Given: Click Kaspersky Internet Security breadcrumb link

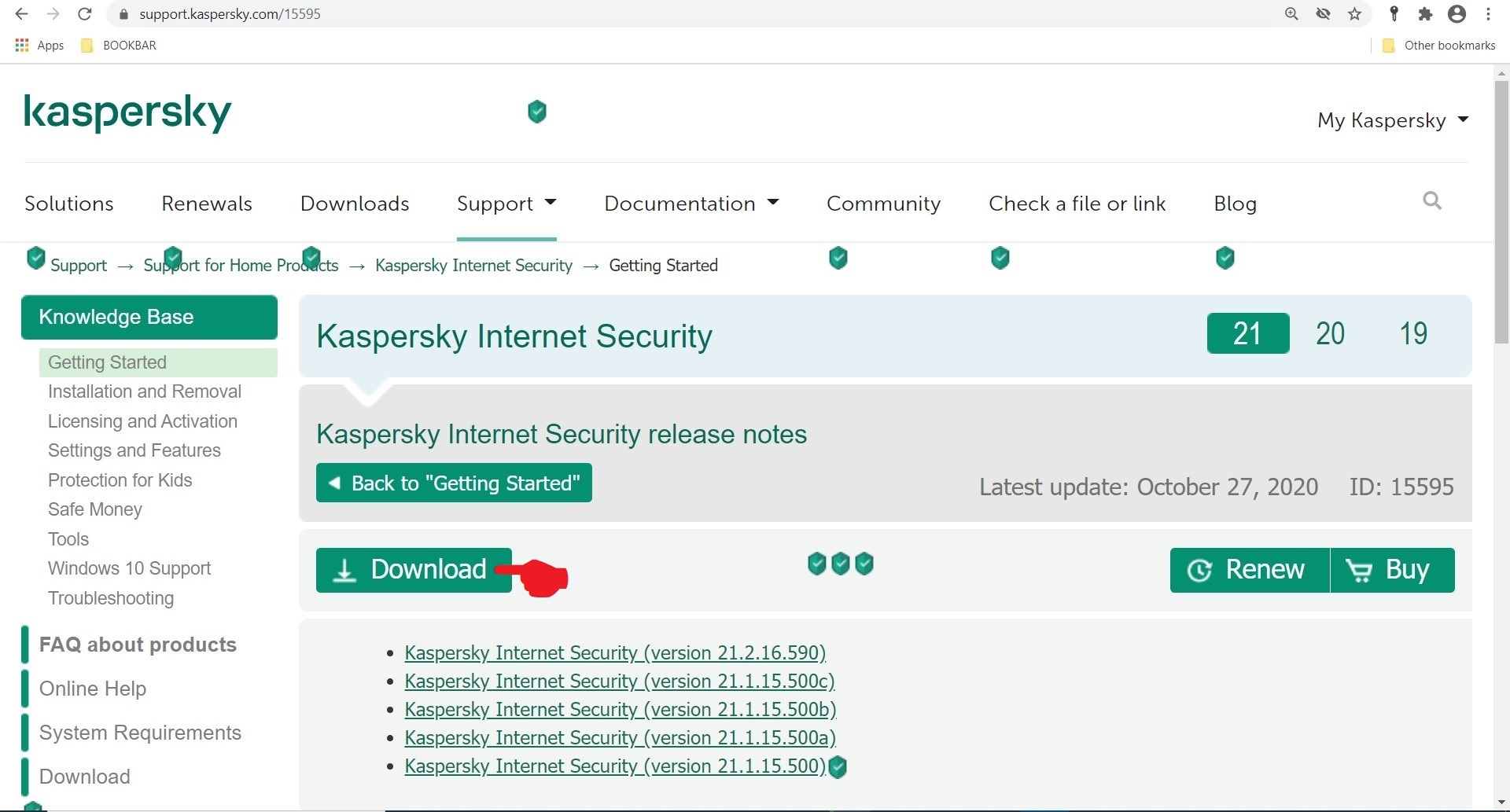Looking at the screenshot, I should (473, 266).
